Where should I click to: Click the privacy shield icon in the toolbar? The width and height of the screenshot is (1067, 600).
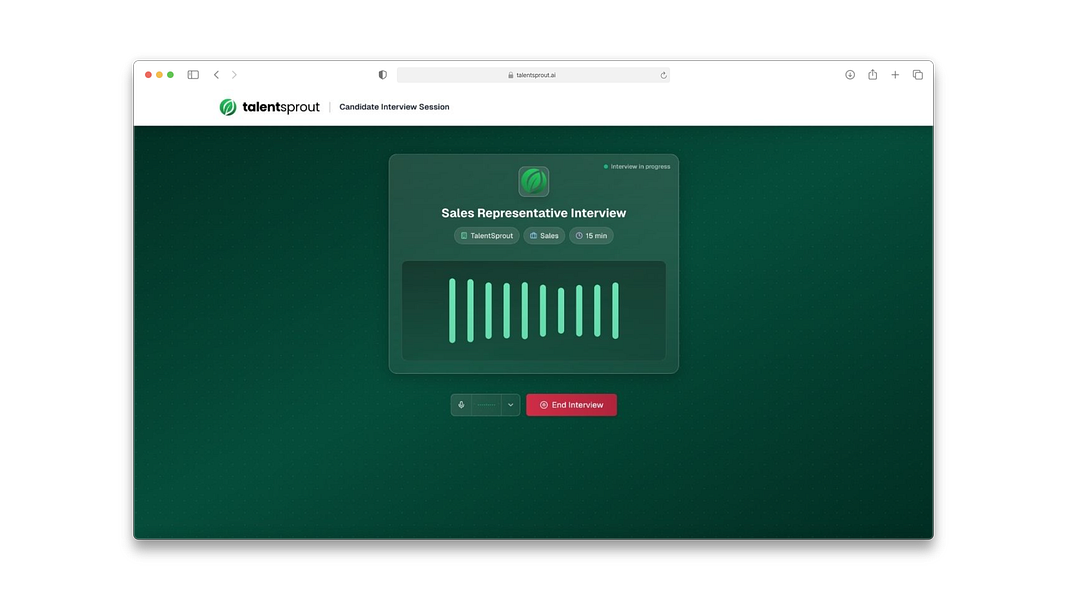pyautogui.click(x=382, y=74)
